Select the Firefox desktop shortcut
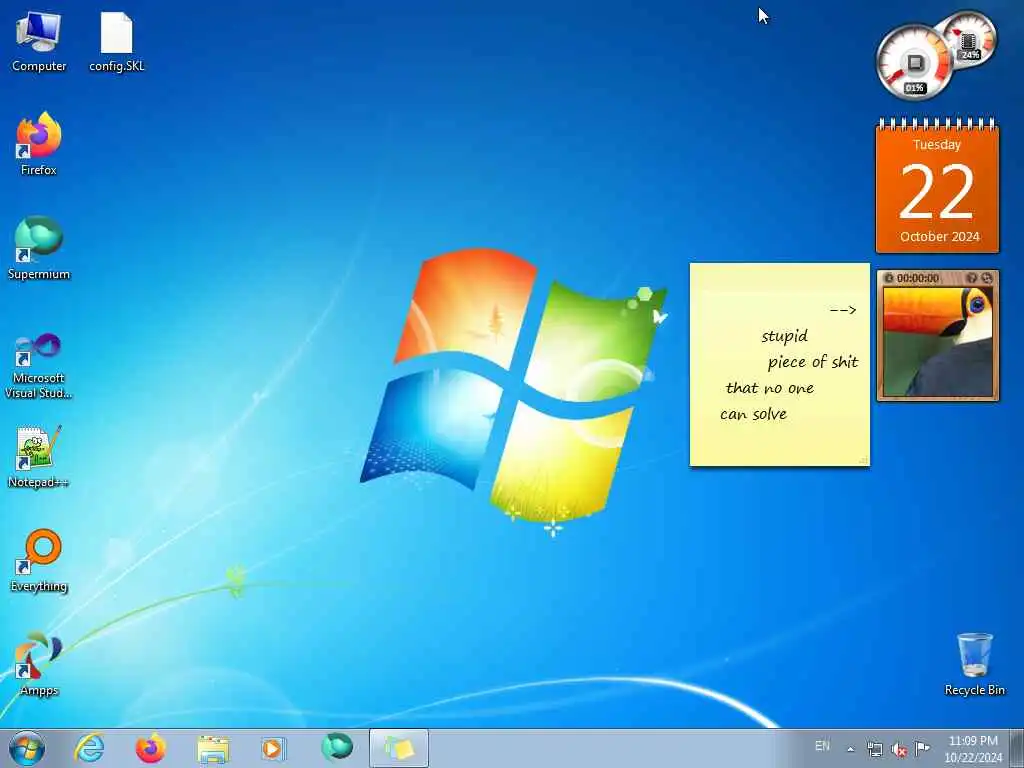 point(39,144)
